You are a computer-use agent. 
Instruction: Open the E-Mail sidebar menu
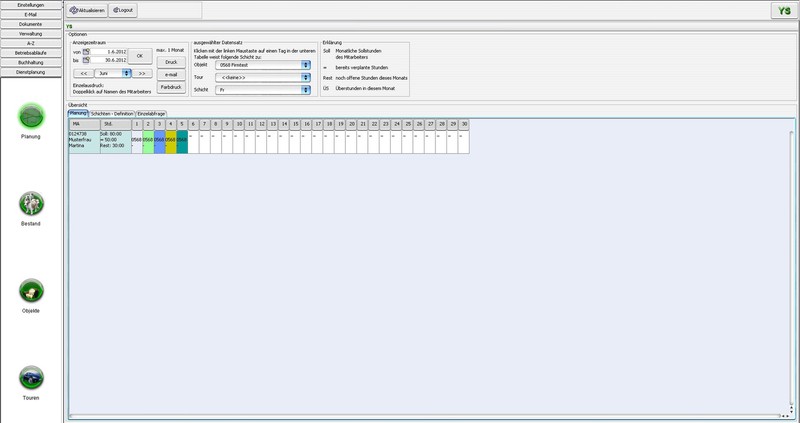[31, 15]
